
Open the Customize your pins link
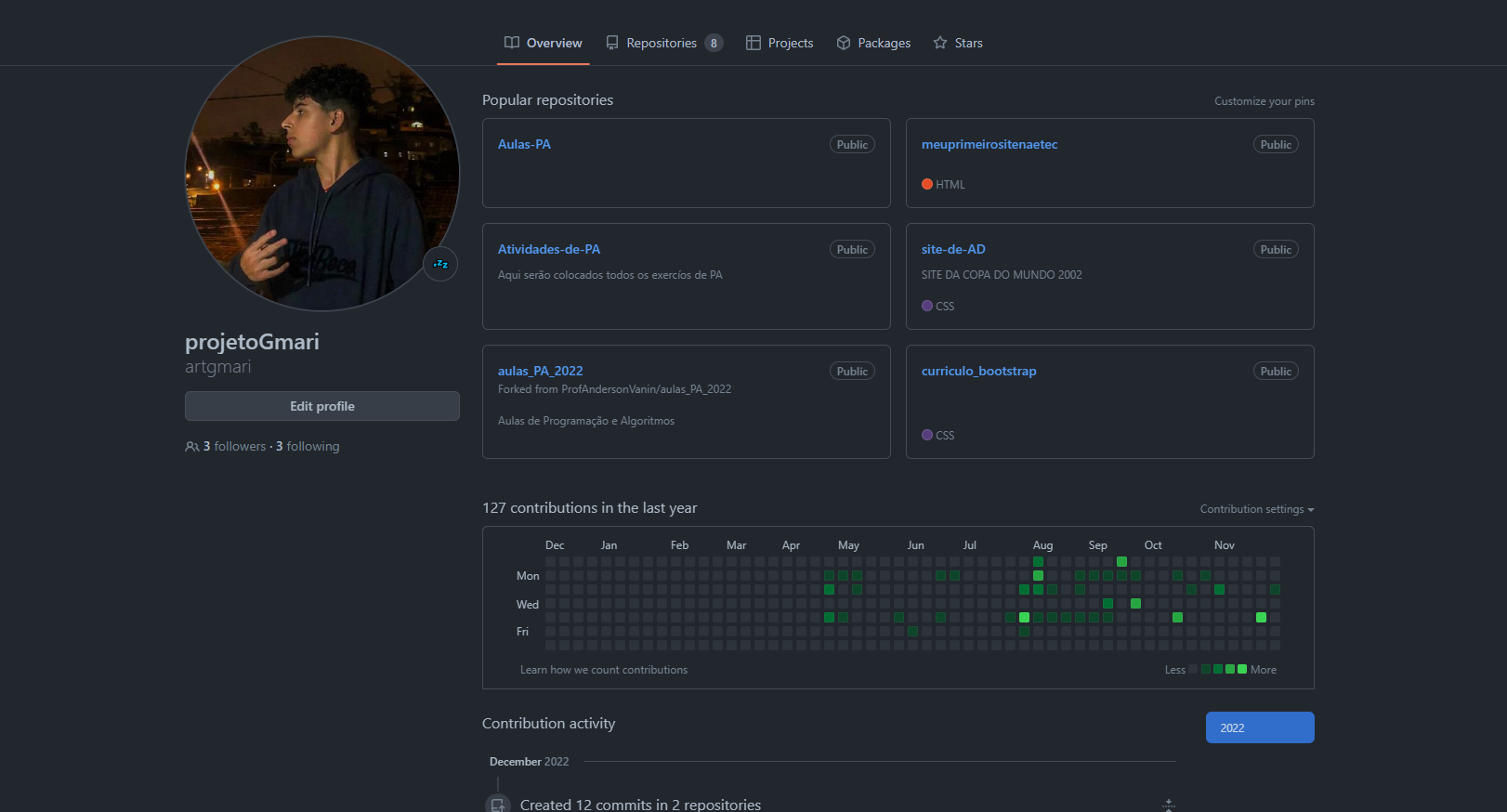[x=1264, y=101]
